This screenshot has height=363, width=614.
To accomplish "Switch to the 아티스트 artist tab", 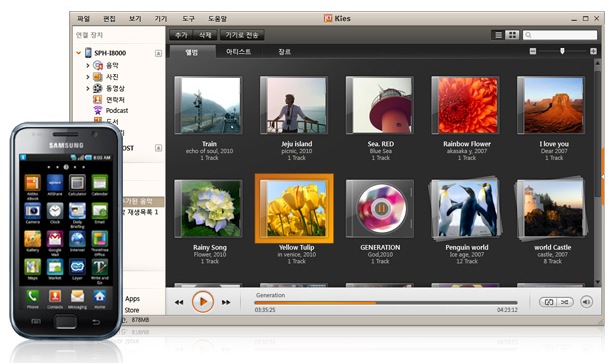I will [x=238, y=52].
